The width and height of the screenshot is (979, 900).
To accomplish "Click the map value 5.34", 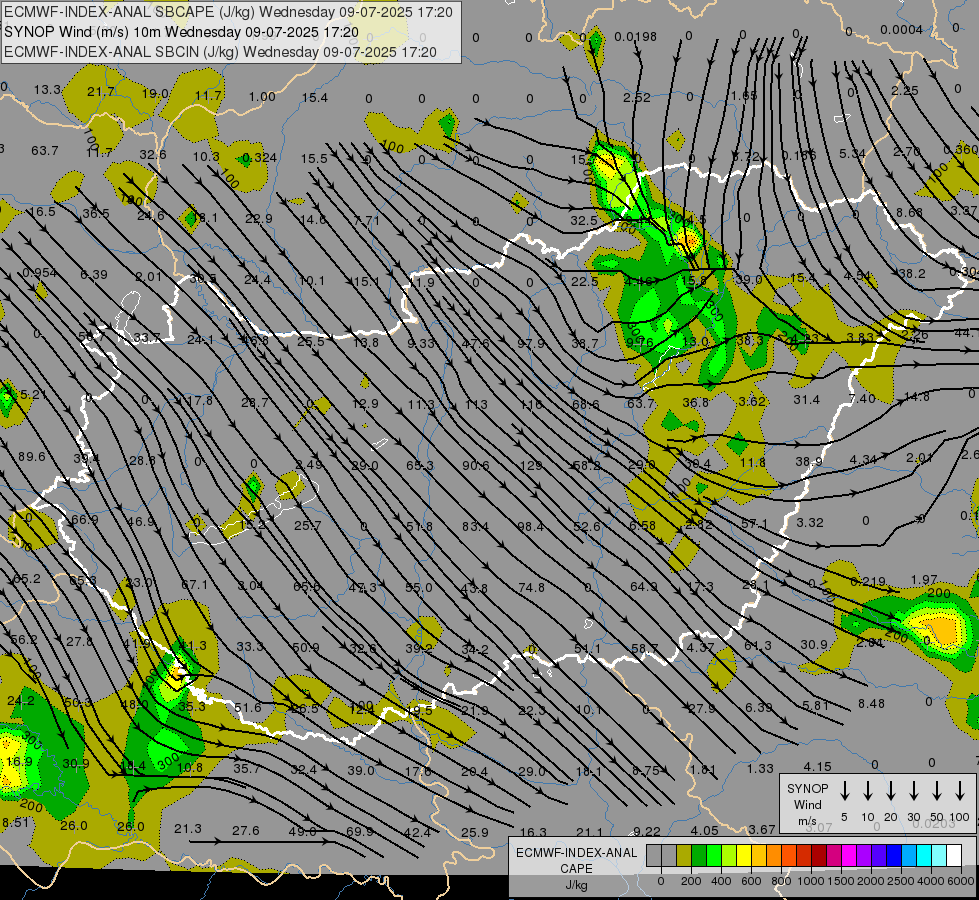I will [853, 153].
